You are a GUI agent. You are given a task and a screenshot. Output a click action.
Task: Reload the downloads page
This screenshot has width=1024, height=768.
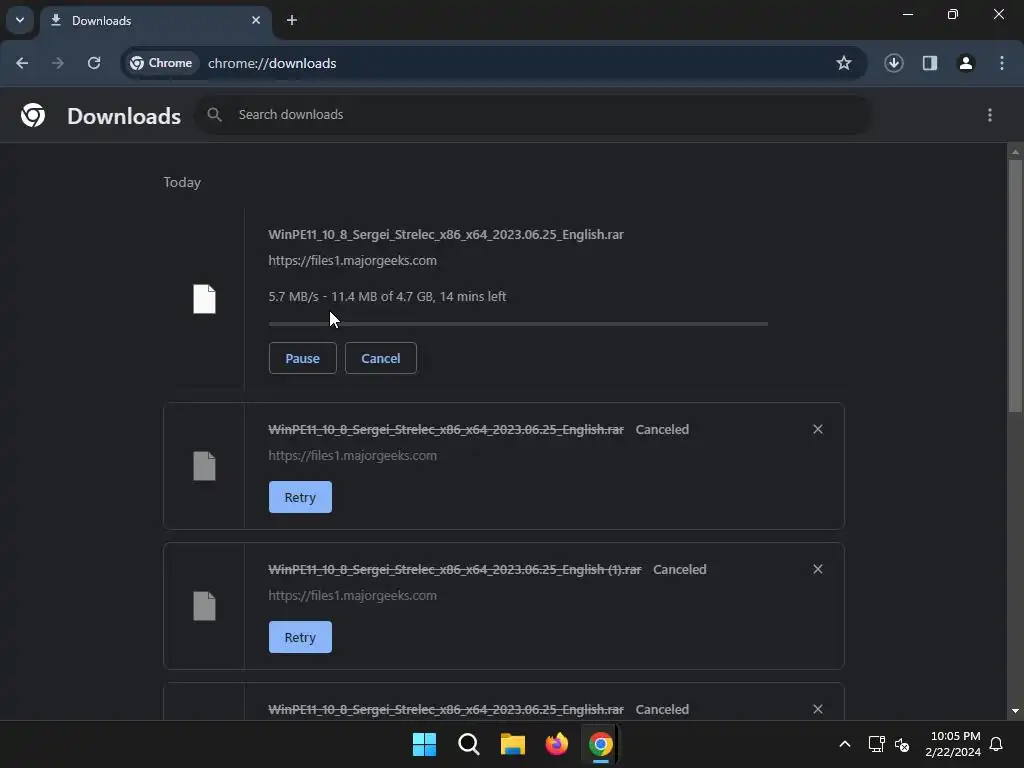pos(94,63)
